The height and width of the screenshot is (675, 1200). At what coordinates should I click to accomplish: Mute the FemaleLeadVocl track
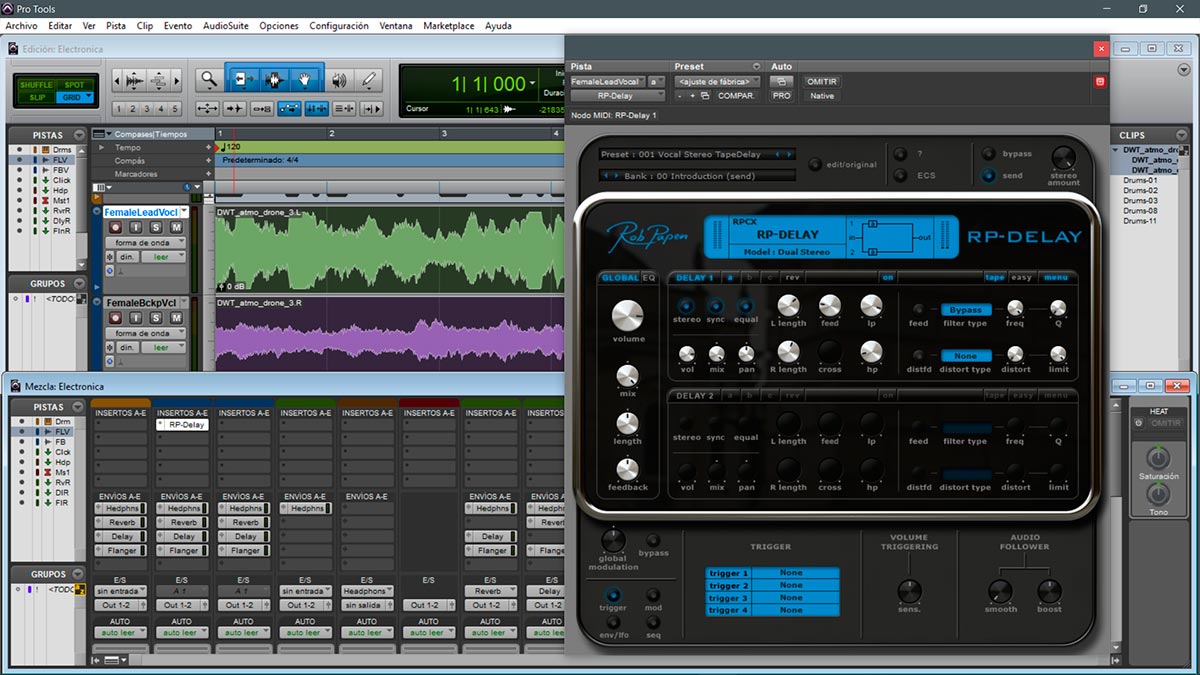[176, 228]
